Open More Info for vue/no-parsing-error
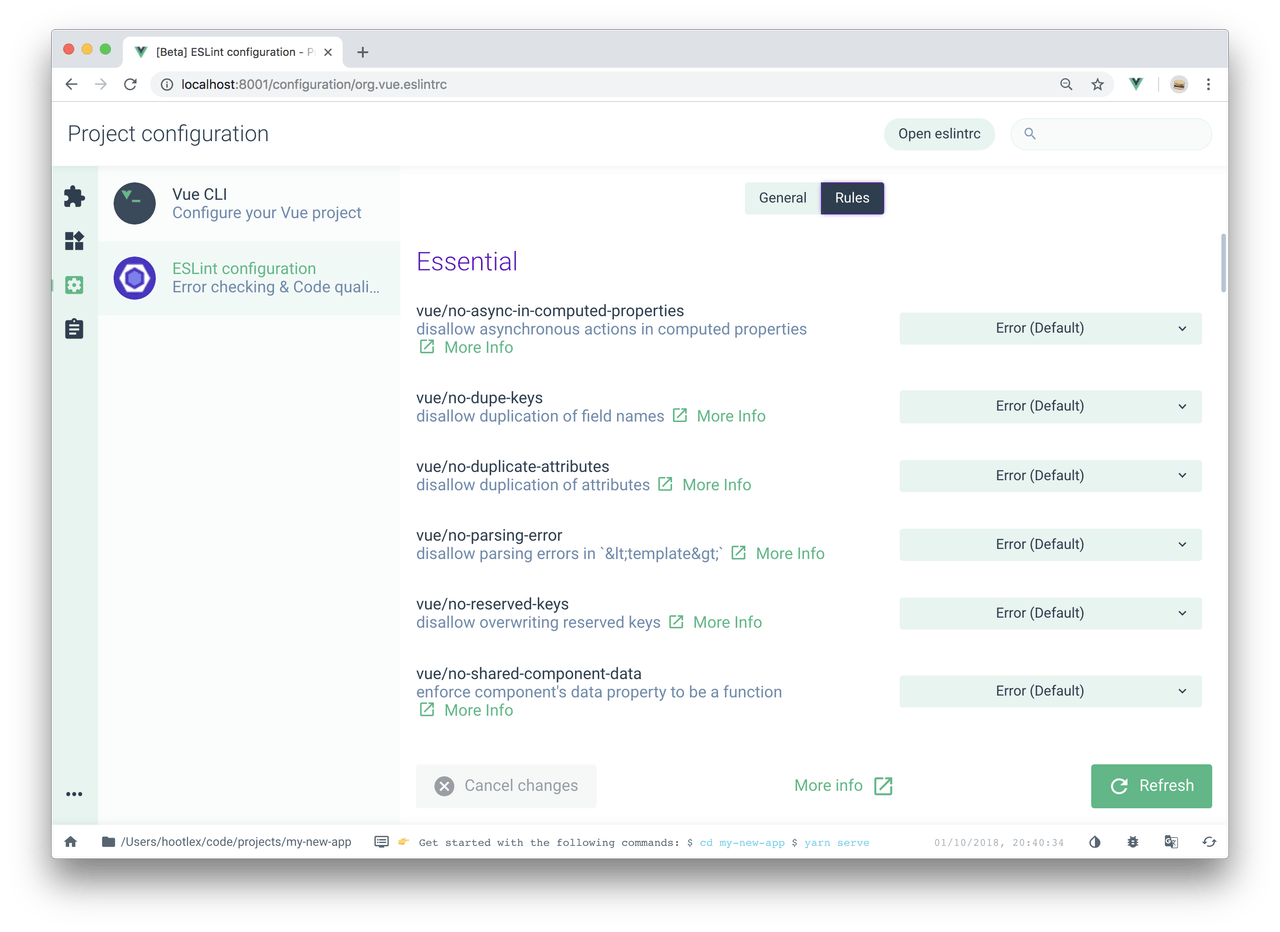 [778, 553]
